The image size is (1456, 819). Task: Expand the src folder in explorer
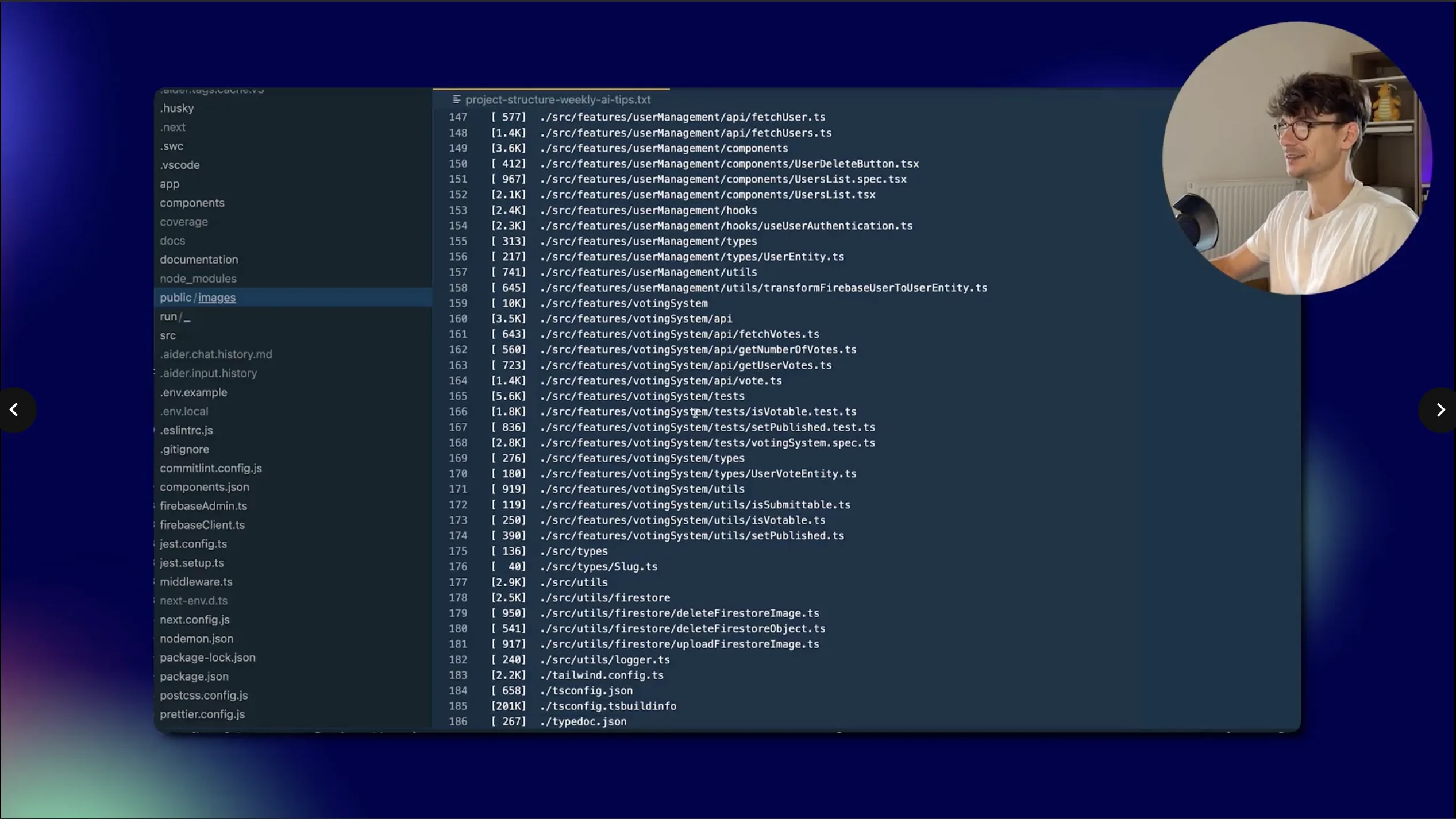[168, 335]
